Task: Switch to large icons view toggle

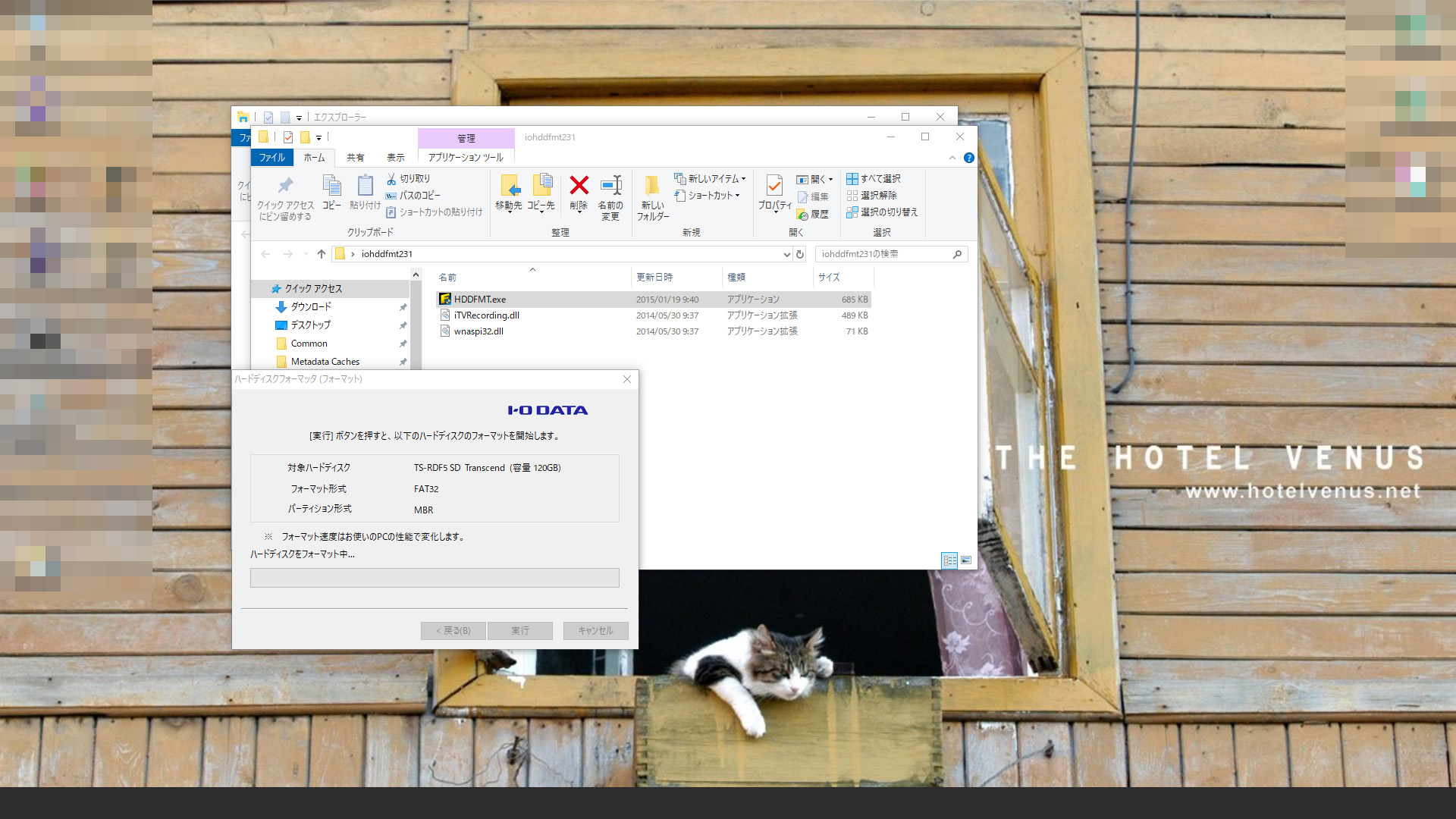Action: (966, 560)
